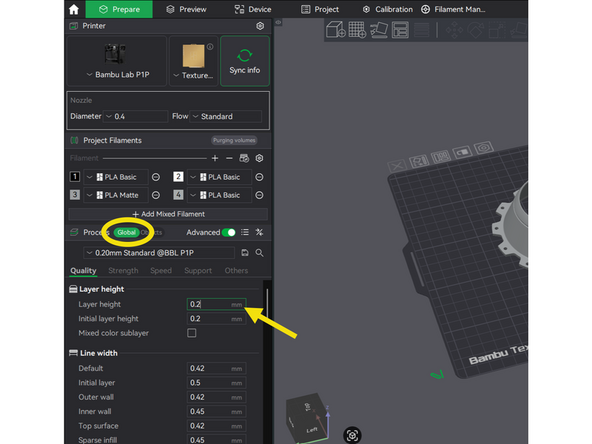Select Global process mode
Screen dimensions: 592x444
click(x=126, y=232)
